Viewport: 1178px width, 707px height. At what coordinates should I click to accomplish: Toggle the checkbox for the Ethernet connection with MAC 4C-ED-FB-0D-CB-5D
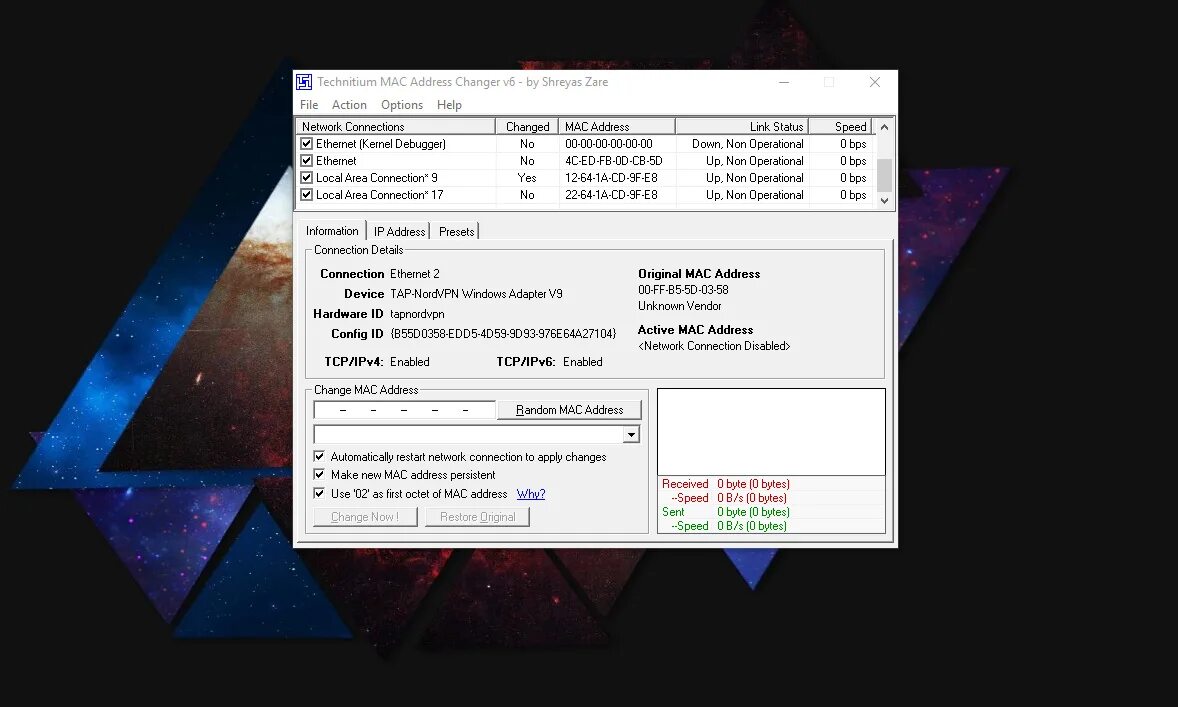pos(307,161)
